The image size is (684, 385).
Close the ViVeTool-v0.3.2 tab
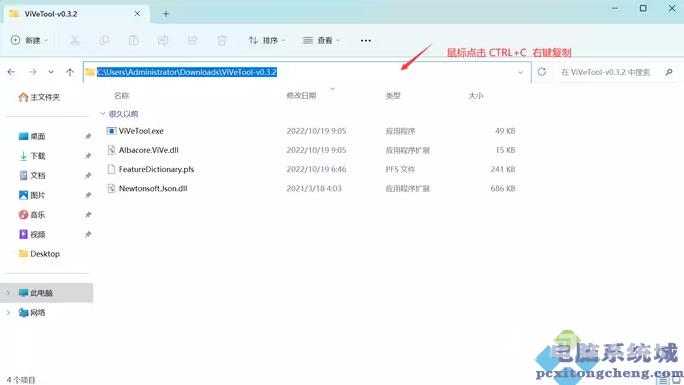pyautogui.click(x=137, y=14)
